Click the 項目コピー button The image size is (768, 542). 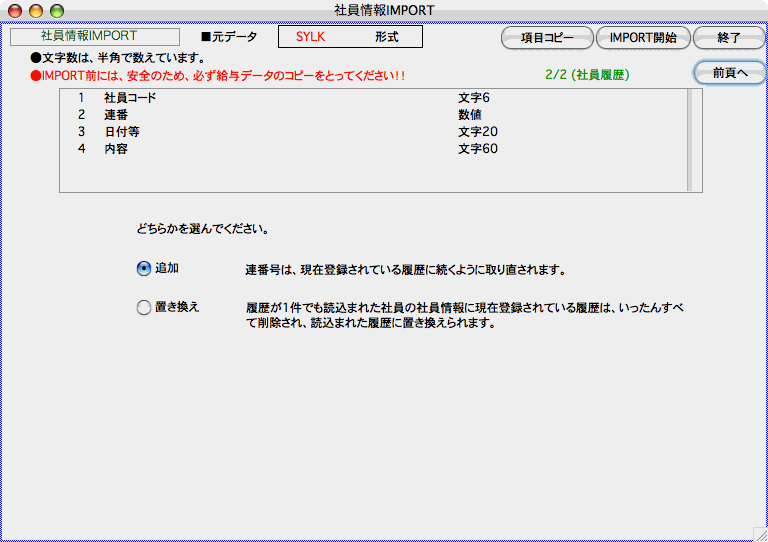click(547, 38)
